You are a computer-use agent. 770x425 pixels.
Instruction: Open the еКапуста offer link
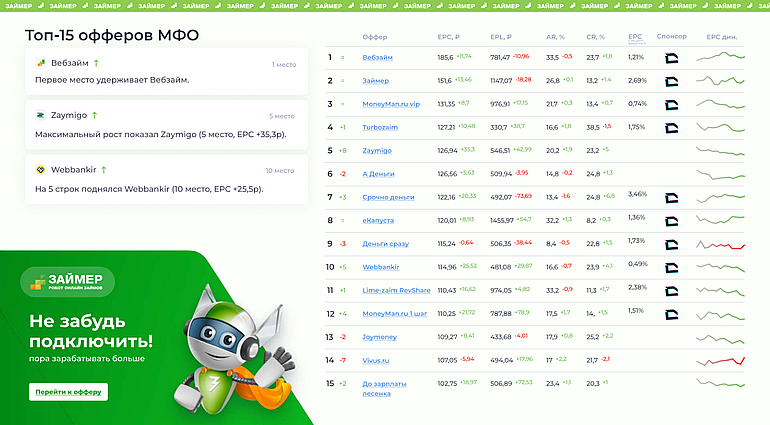tap(378, 221)
